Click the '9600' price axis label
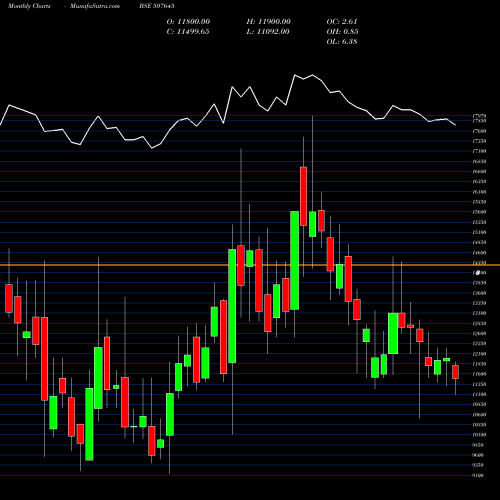The width and height of the screenshot is (500, 500). (478, 455)
